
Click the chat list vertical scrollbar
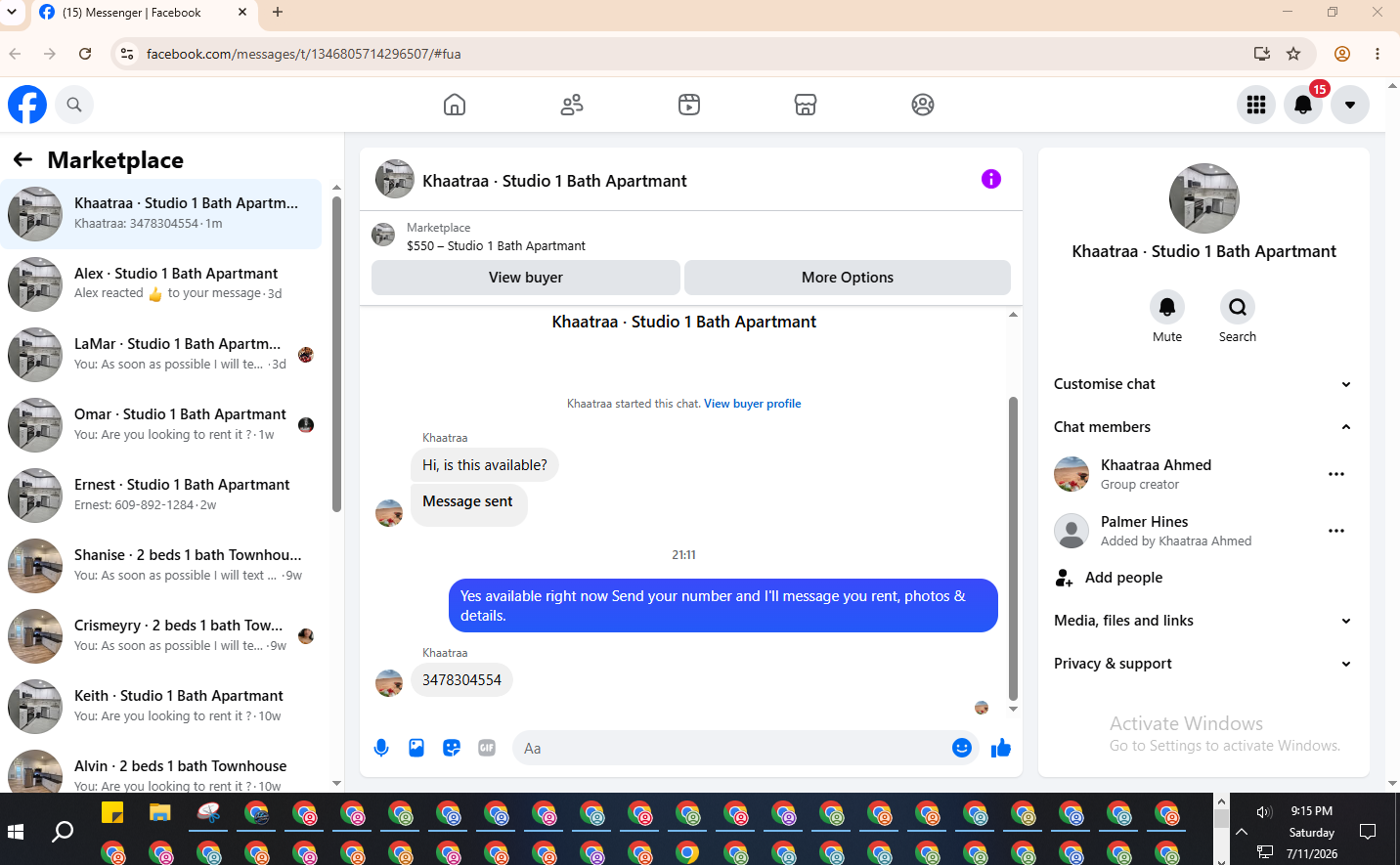336,354
